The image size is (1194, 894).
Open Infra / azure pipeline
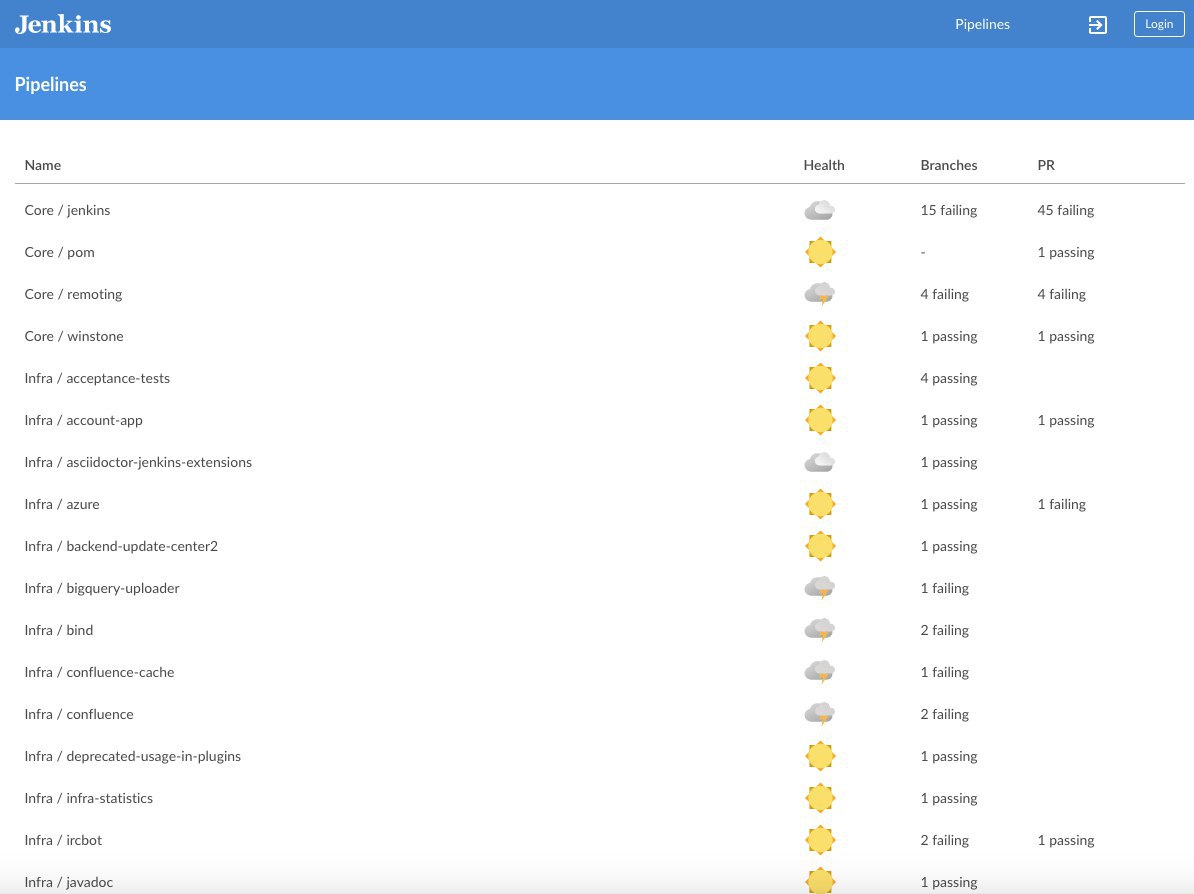tap(62, 504)
